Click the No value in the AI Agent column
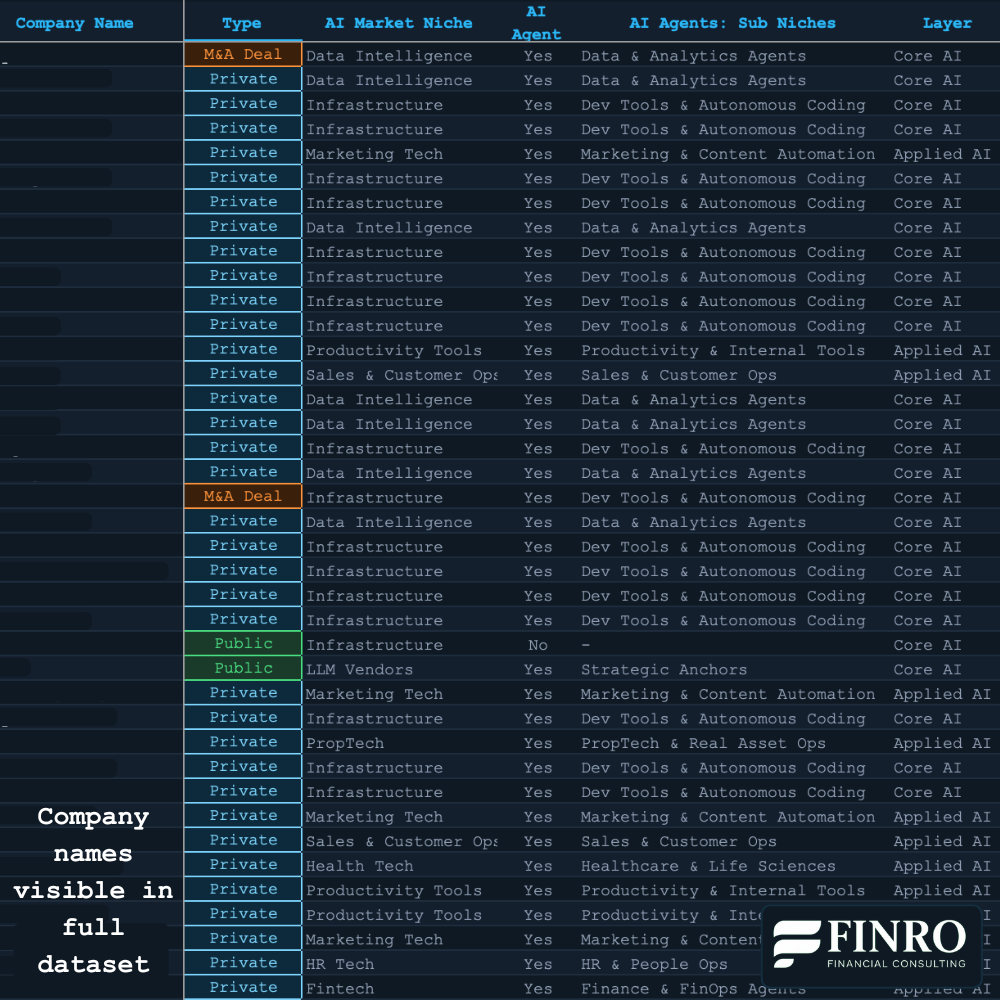 point(538,644)
